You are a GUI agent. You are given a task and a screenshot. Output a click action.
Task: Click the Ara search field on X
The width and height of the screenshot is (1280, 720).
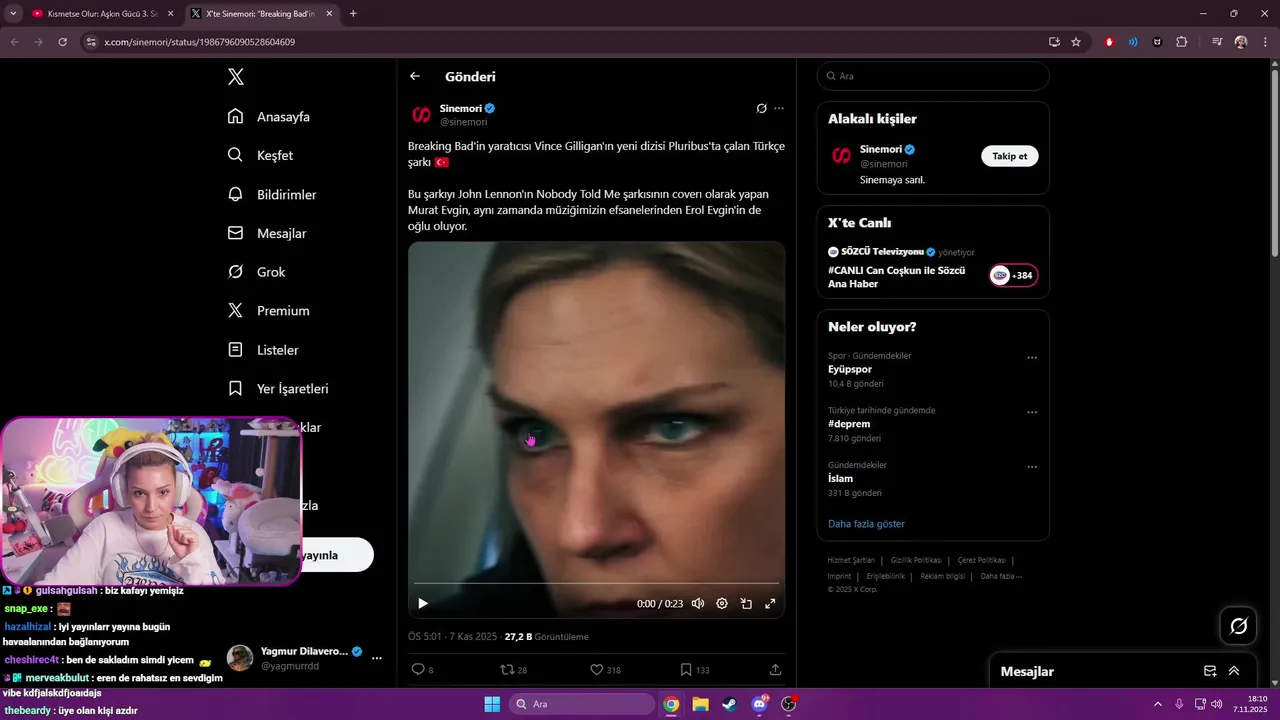(933, 76)
